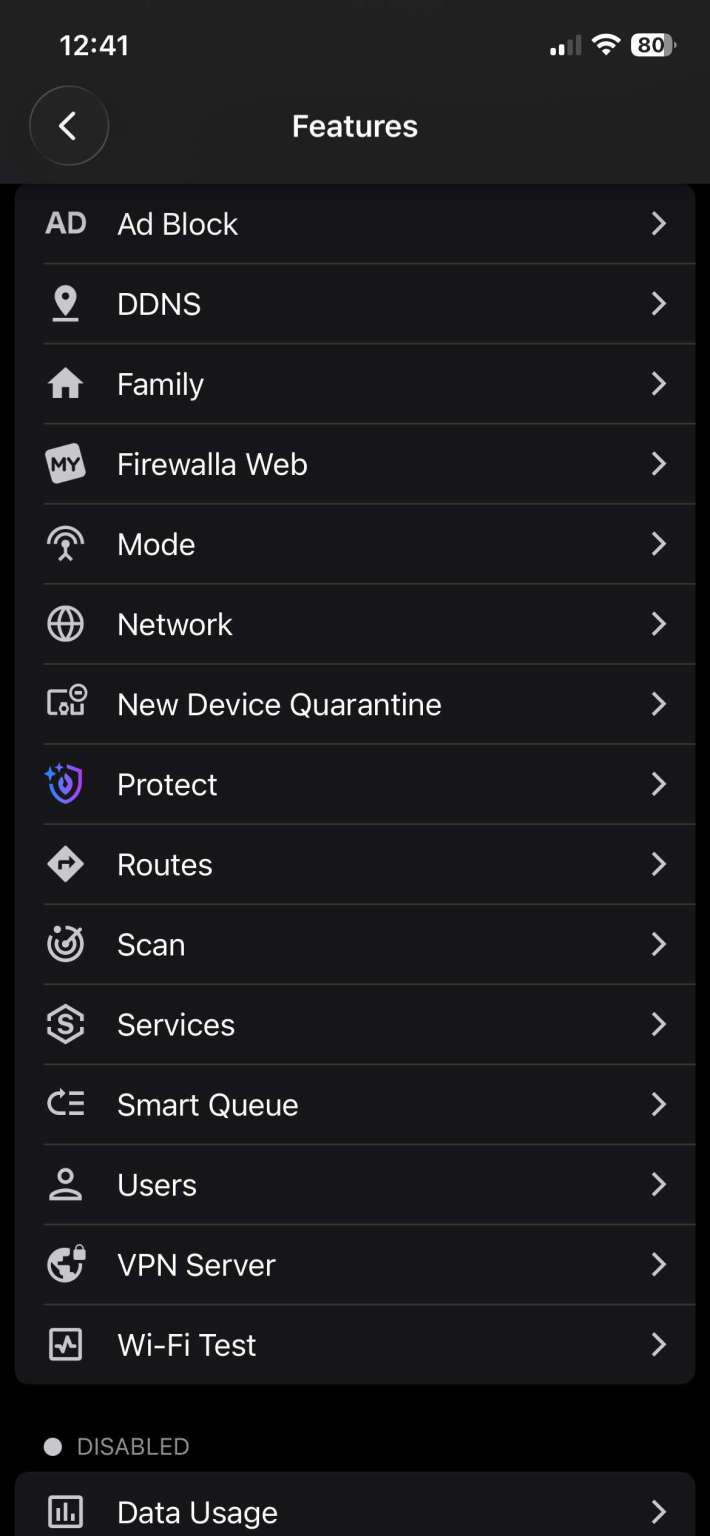Click the Smart Queue icon
The image size is (710, 1536).
point(65,1104)
